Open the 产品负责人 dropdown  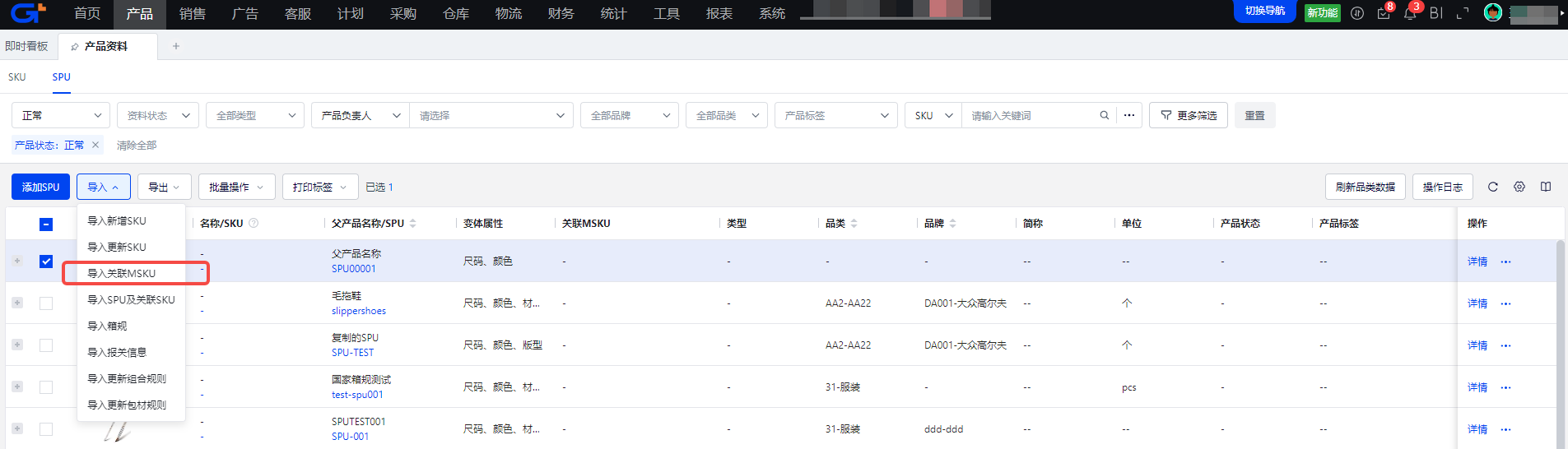point(361,115)
